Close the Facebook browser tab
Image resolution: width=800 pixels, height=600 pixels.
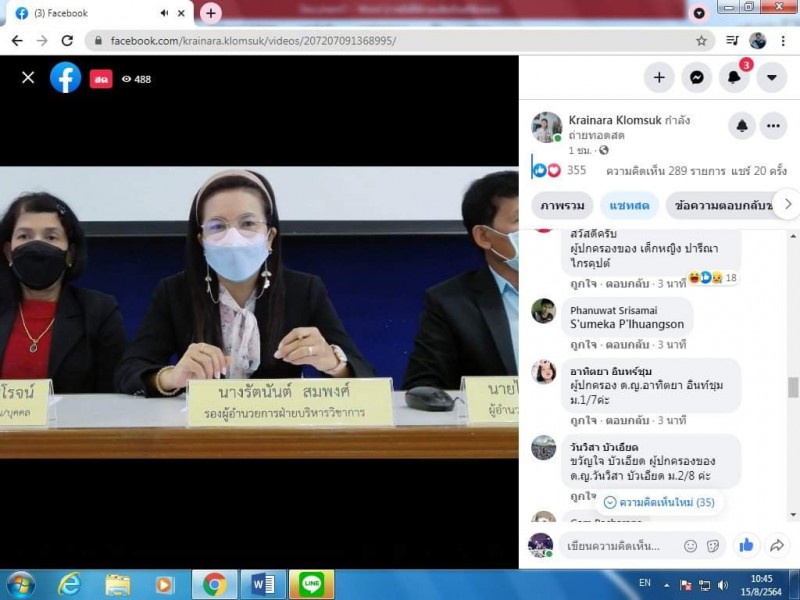point(181,13)
